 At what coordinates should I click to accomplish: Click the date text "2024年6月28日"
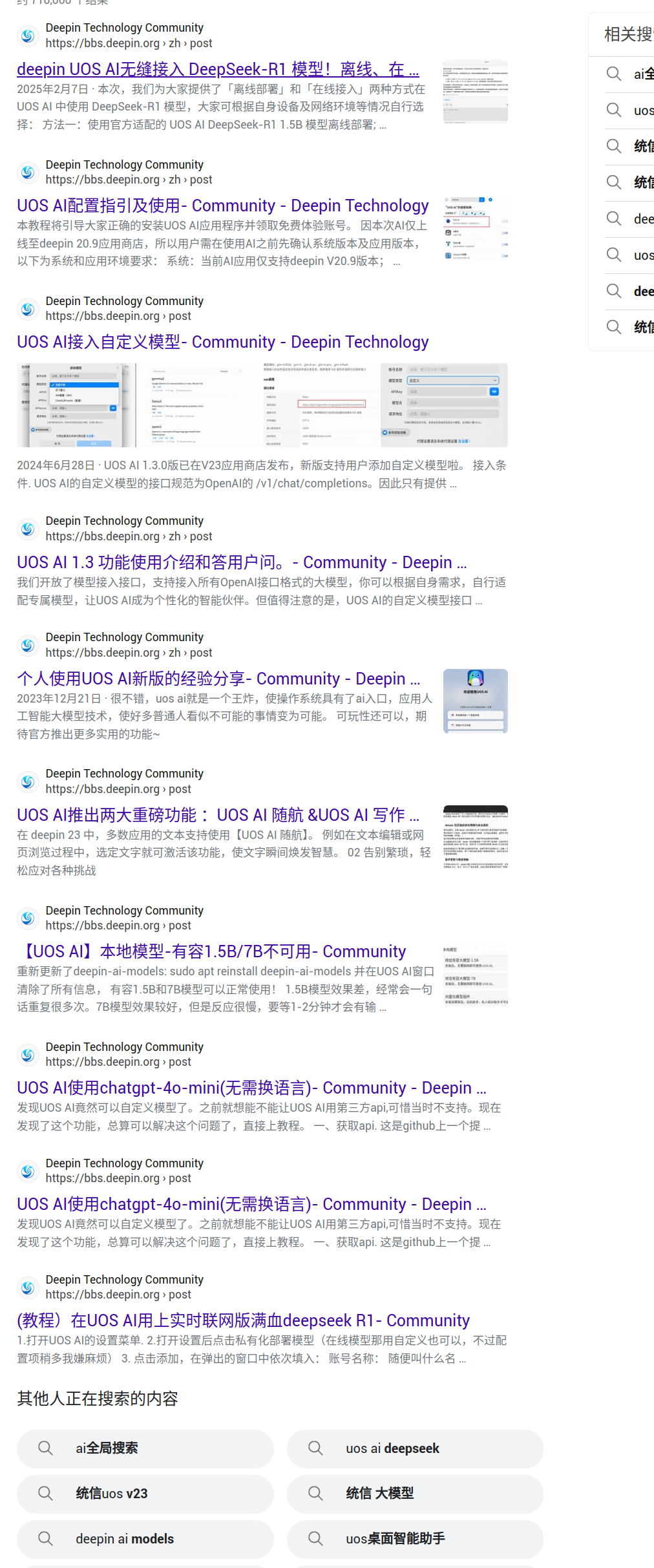coord(56,465)
